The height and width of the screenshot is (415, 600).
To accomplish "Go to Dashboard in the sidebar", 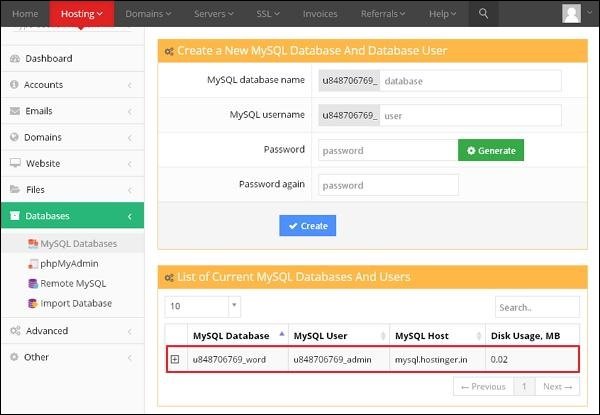I will (x=48, y=59).
